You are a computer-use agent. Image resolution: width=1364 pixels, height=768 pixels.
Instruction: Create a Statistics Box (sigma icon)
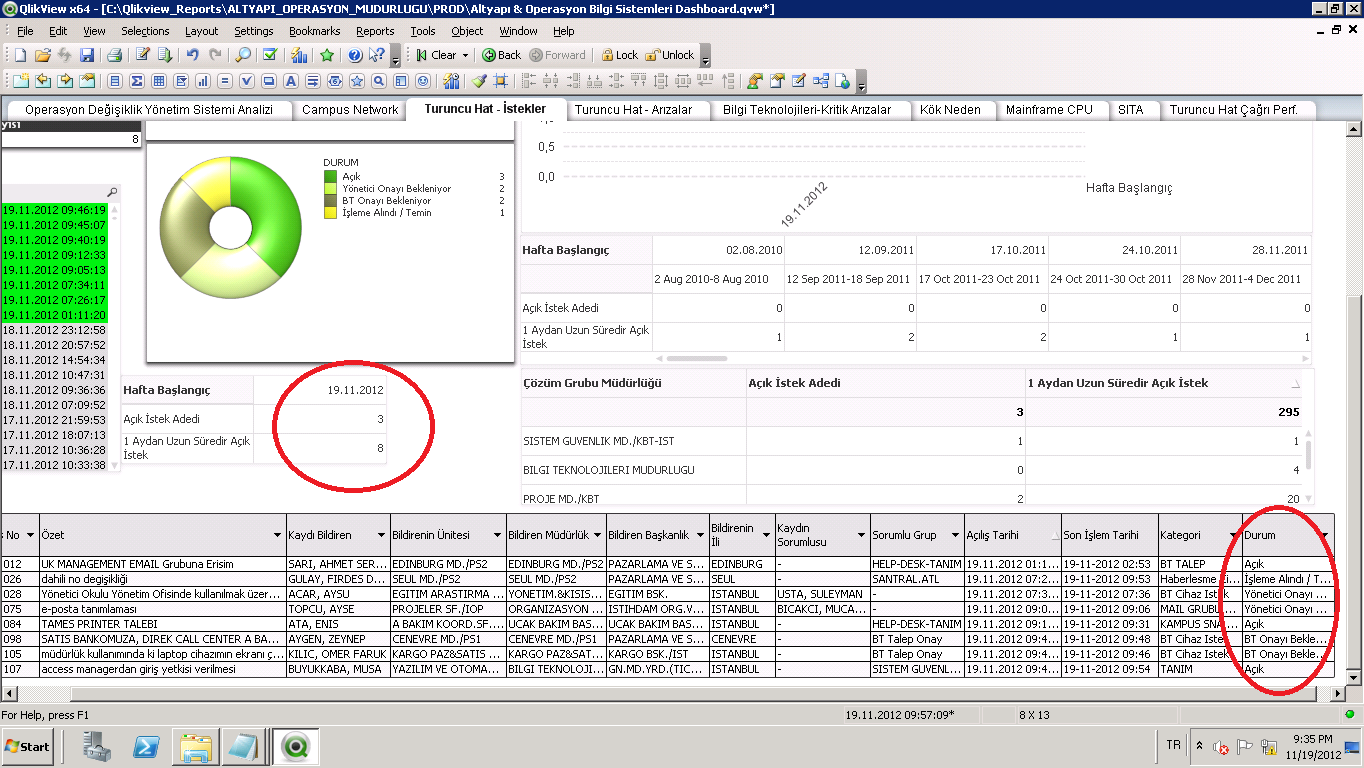[137, 81]
